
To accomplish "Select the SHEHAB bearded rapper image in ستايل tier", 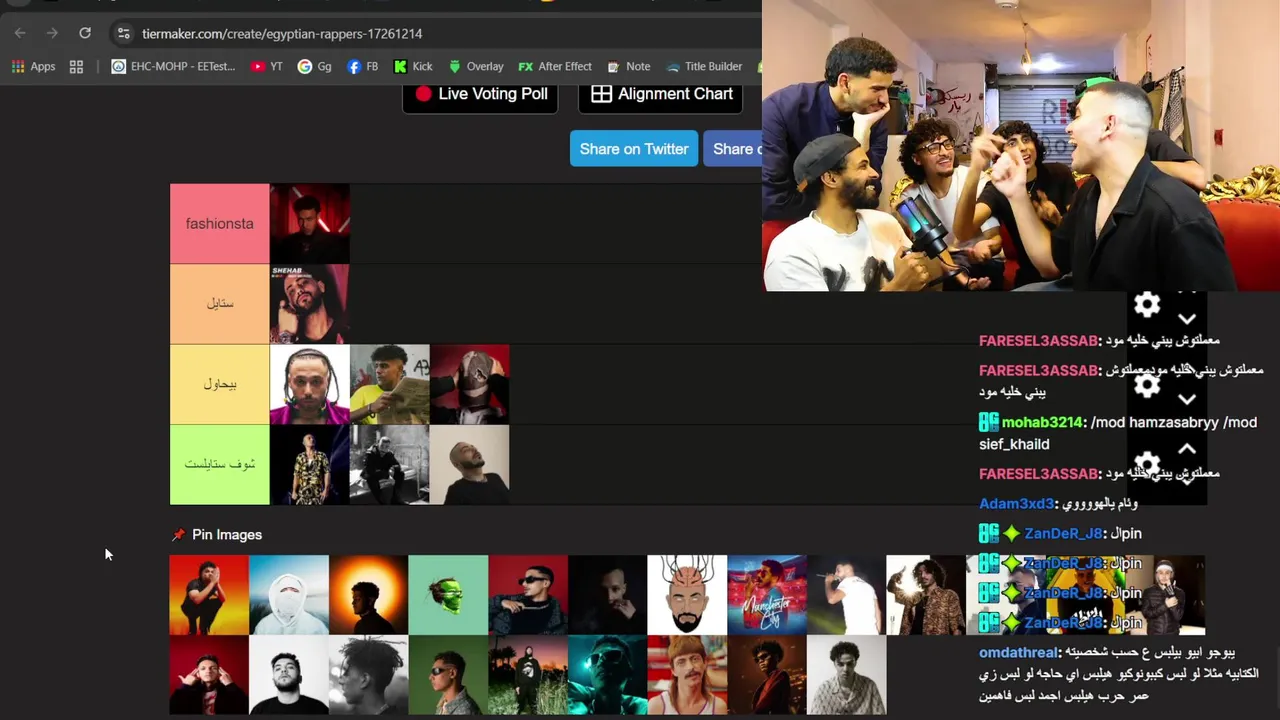I will 310,304.
